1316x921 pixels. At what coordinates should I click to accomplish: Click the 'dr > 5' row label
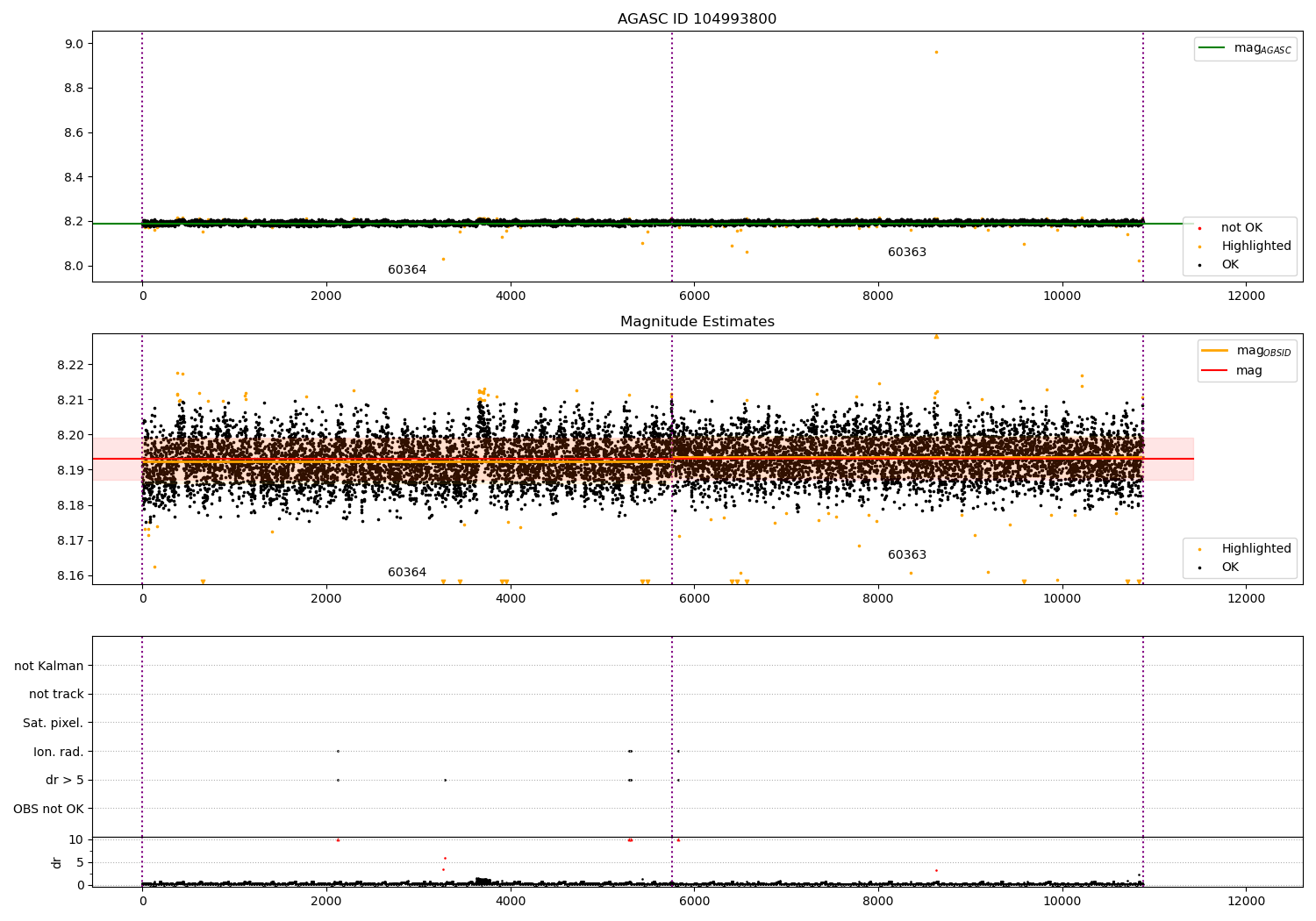pyautogui.click(x=65, y=781)
